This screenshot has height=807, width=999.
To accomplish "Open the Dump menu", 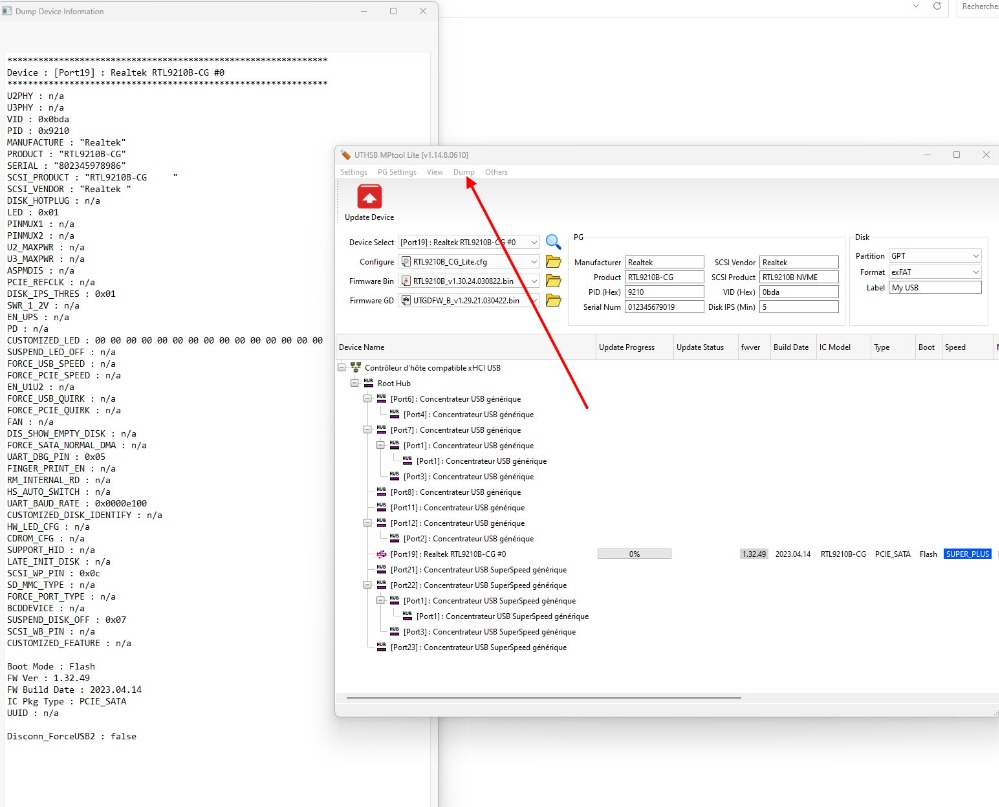I will click(x=464, y=172).
